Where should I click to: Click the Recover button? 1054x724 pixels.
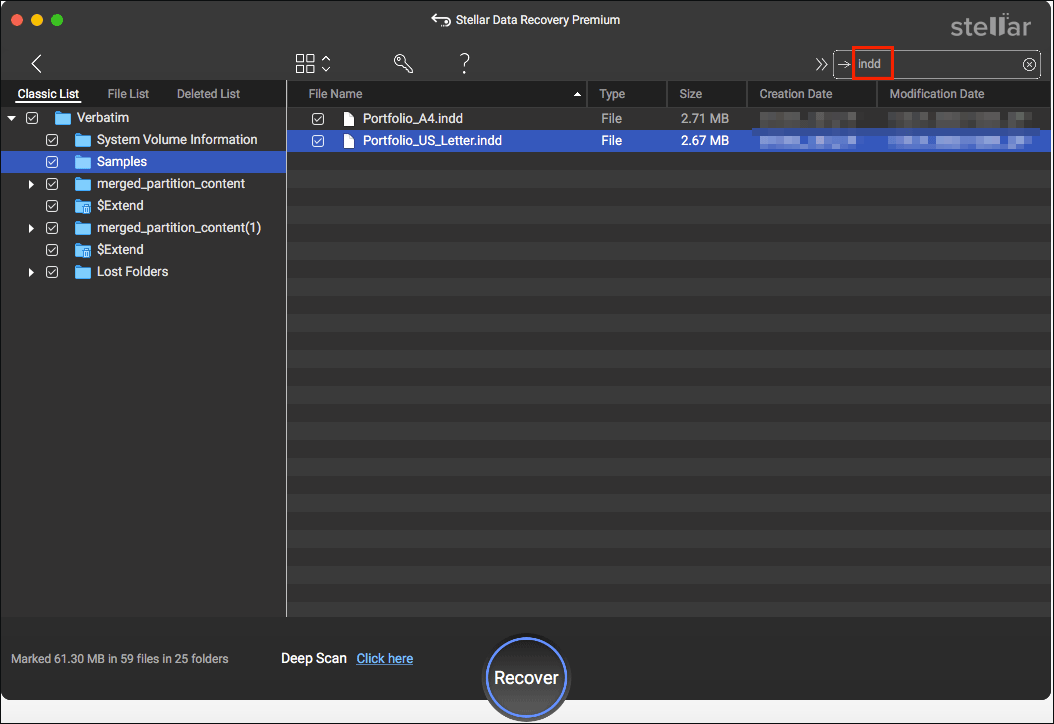(x=526, y=678)
